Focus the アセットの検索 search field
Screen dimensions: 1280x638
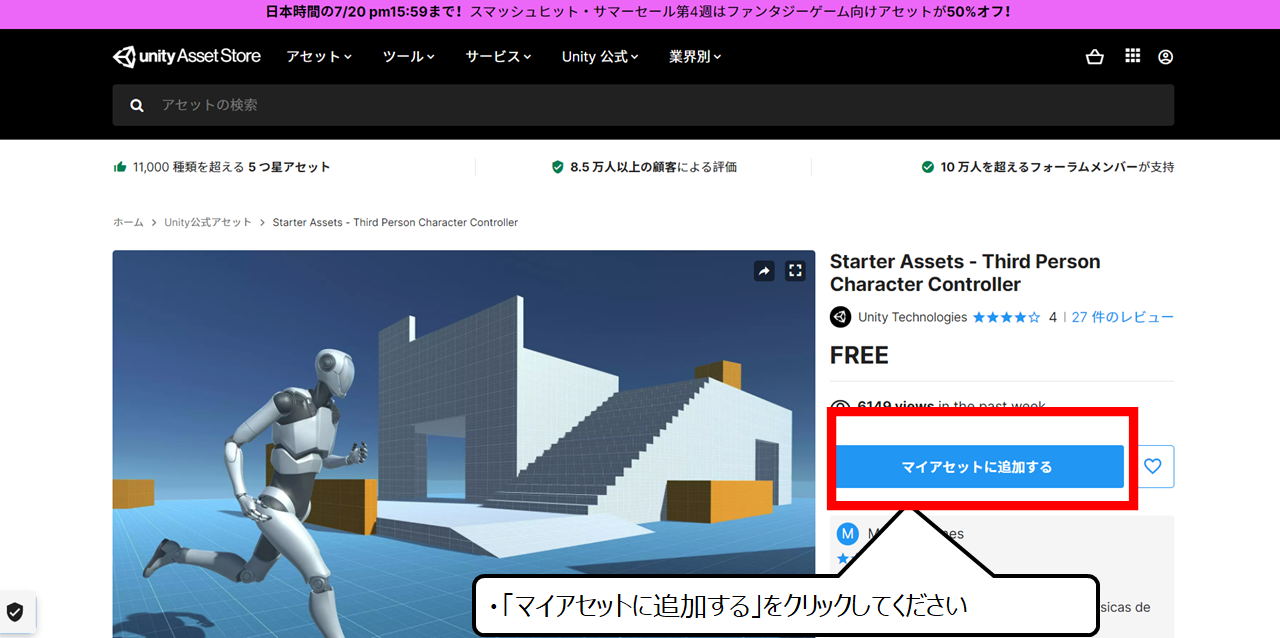click(643, 105)
